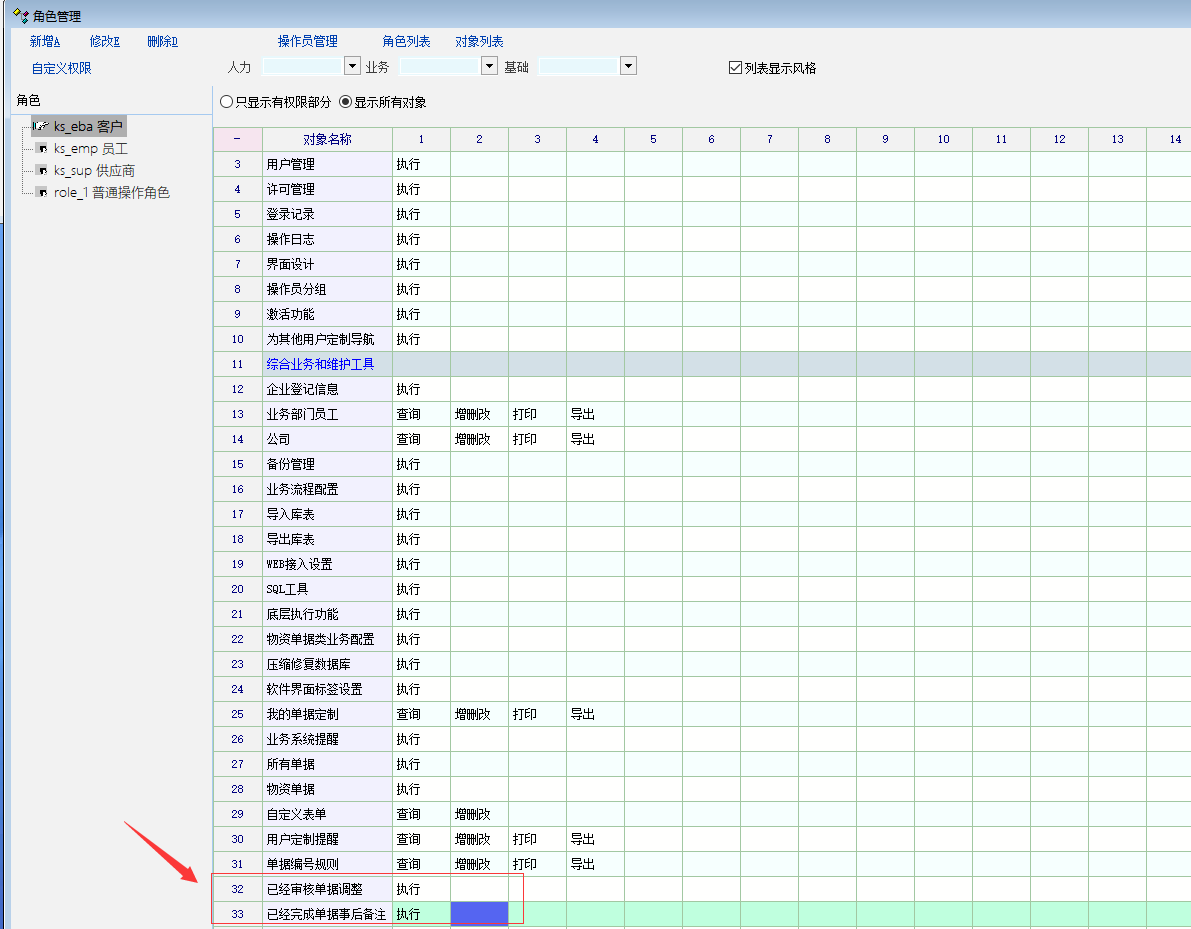The width and height of the screenshot is (1191, 929).
Task: Click the role_1 普通操作角色 icon
Action: [42, 193]
